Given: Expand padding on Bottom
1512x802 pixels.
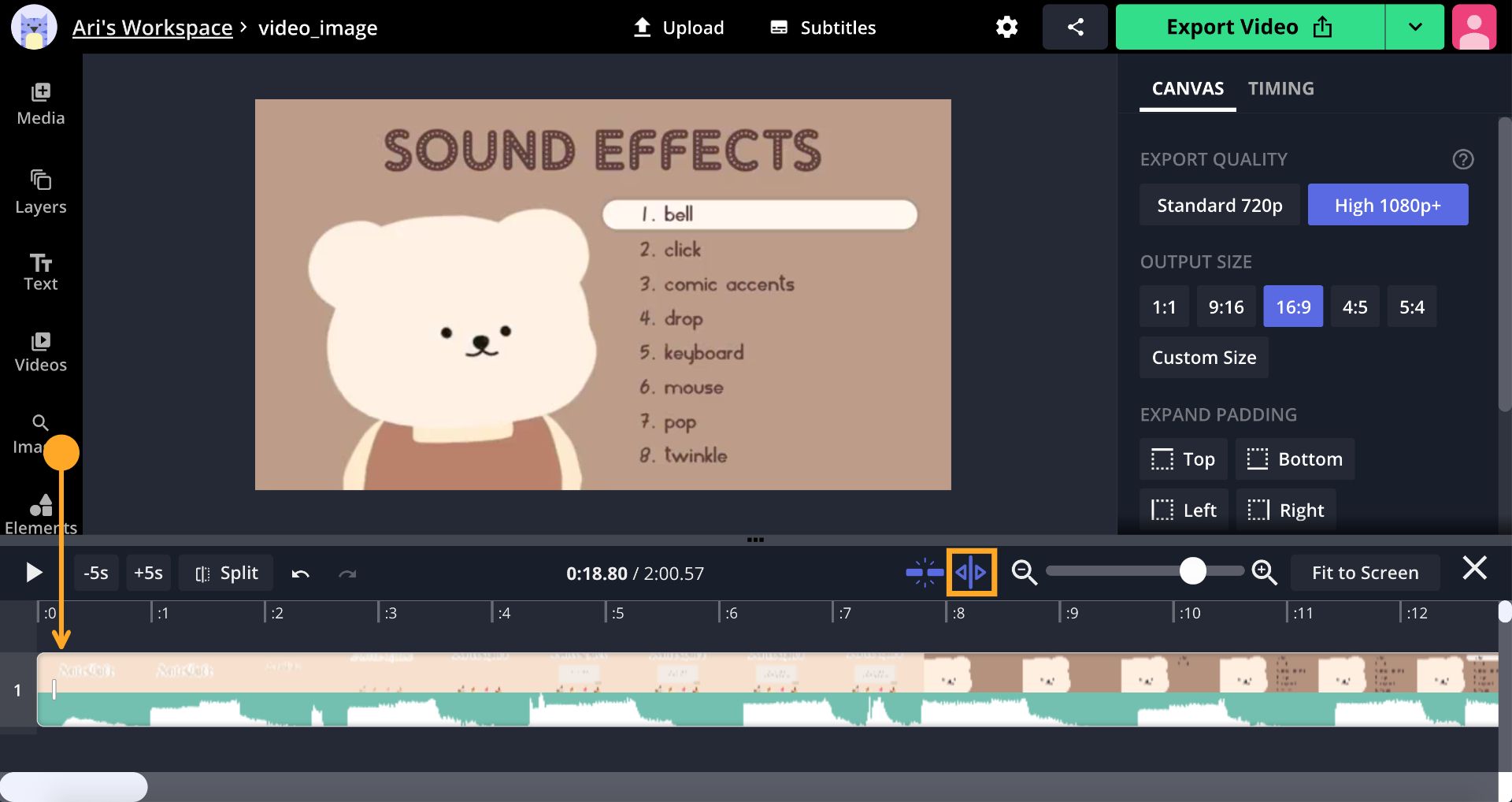Looking at the screenshot, I should tap(1295, 459).
